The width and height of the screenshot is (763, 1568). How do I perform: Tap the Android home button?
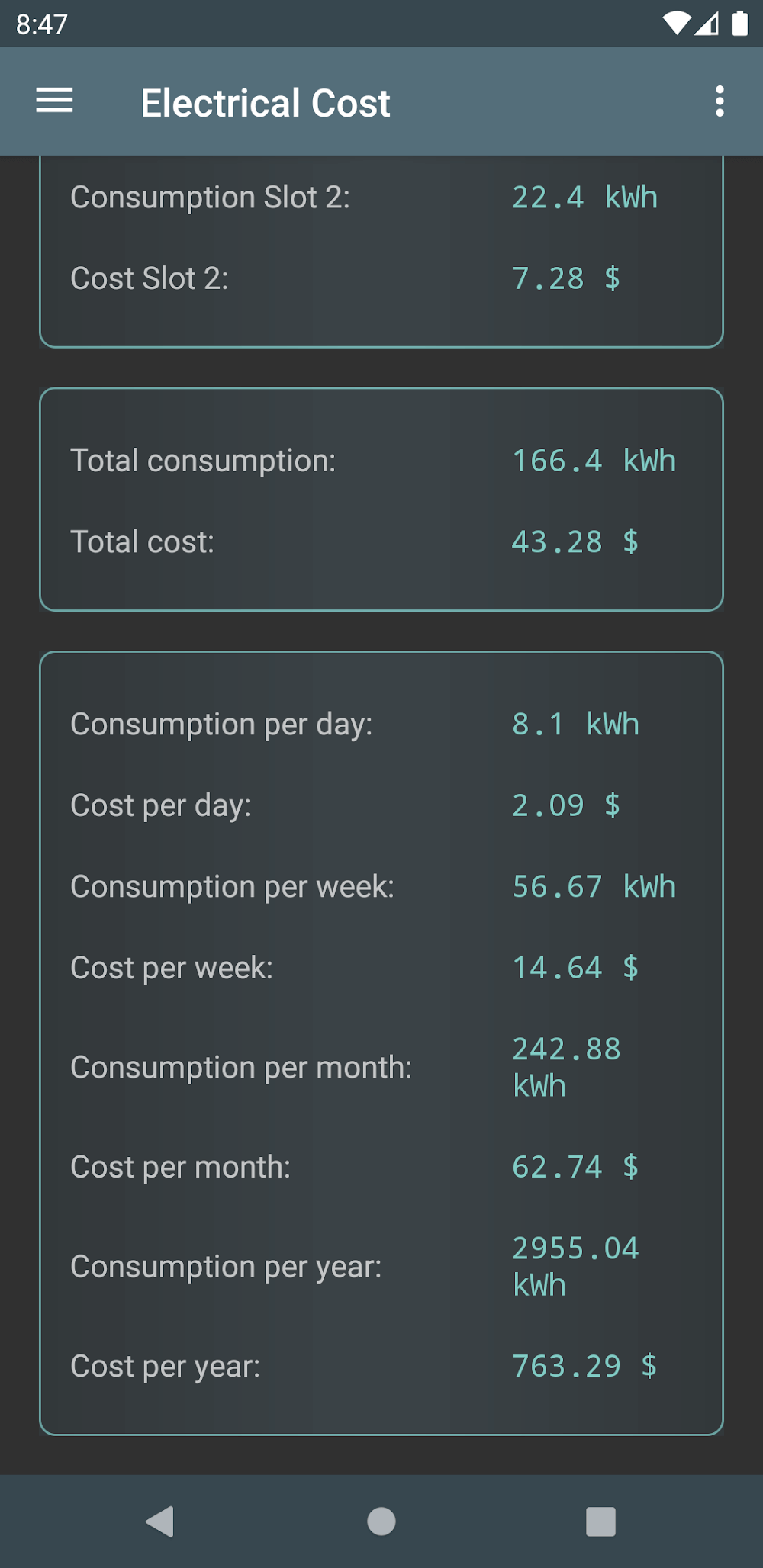[x=381, y=1521]
